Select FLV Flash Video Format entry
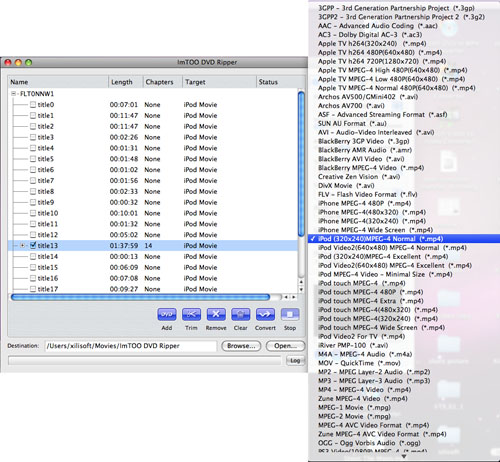 point(367,194)
